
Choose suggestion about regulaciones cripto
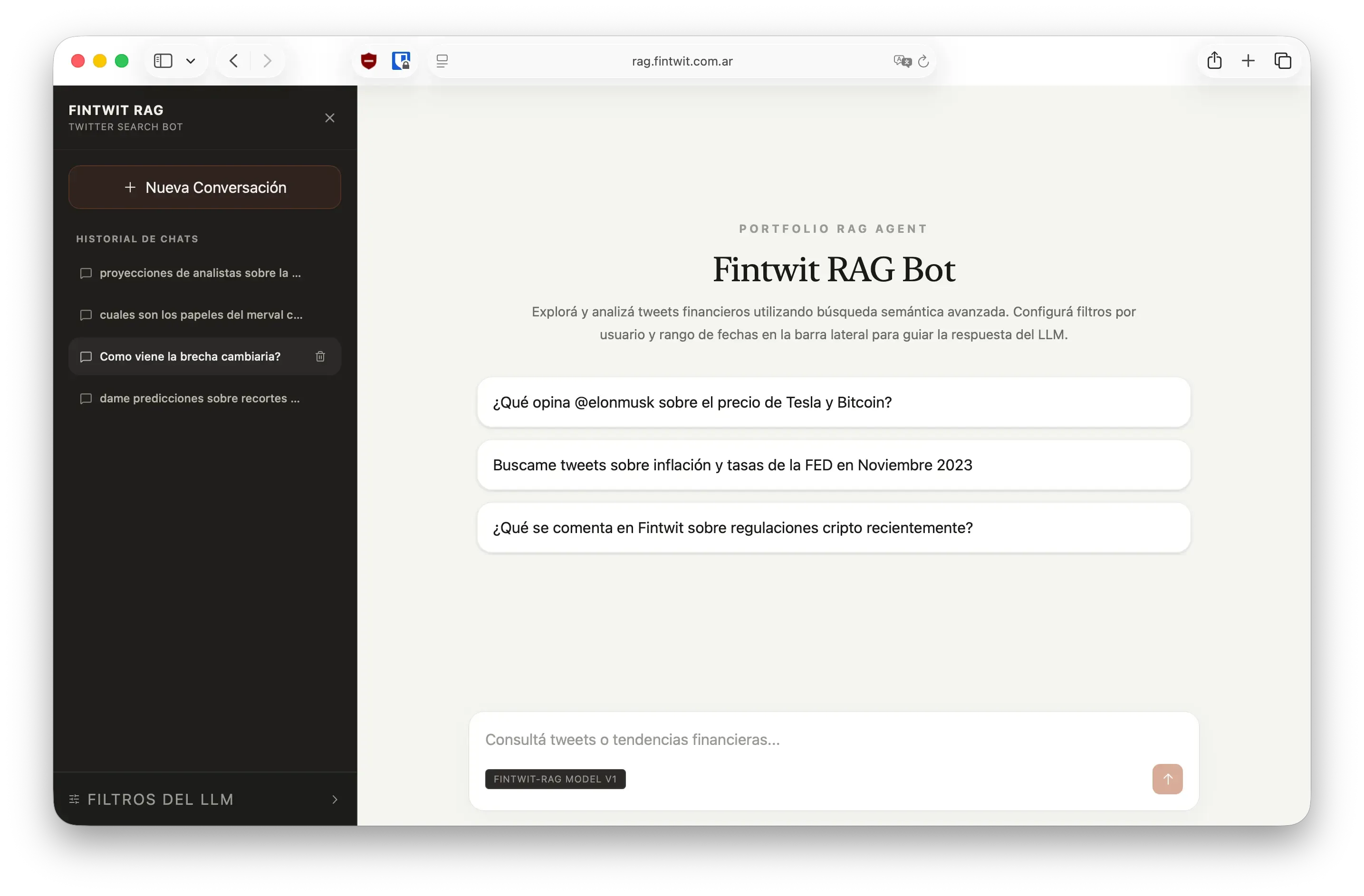click(833, 528)
